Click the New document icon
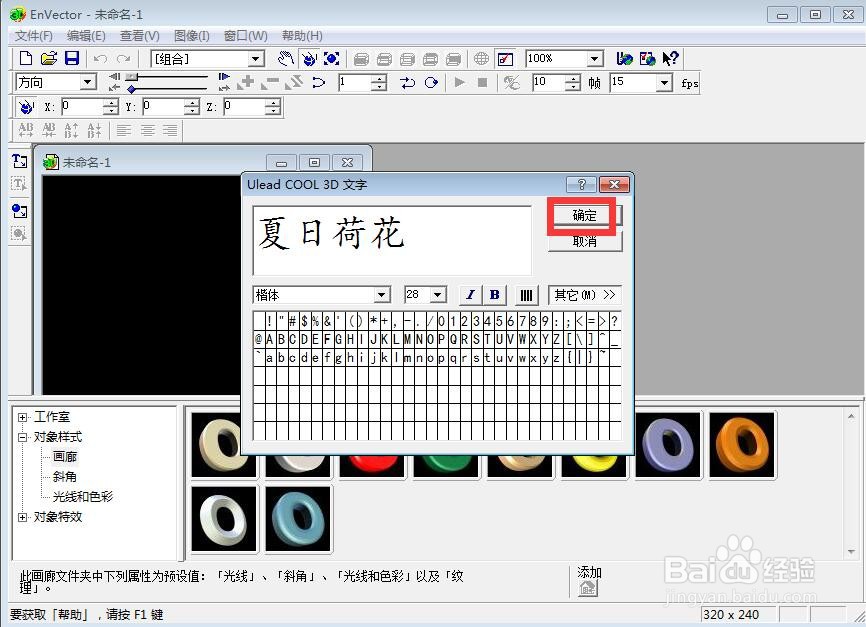Image resolution: width=866 pixels, height=627 pixels. point(25,59)
